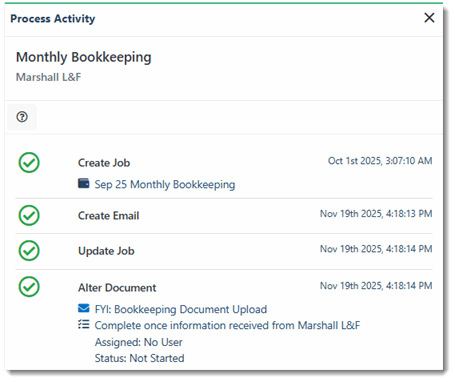Close the Process Activity panel
Image resolution: width=455 pixels, height=382 pixels.
point(429,18)
